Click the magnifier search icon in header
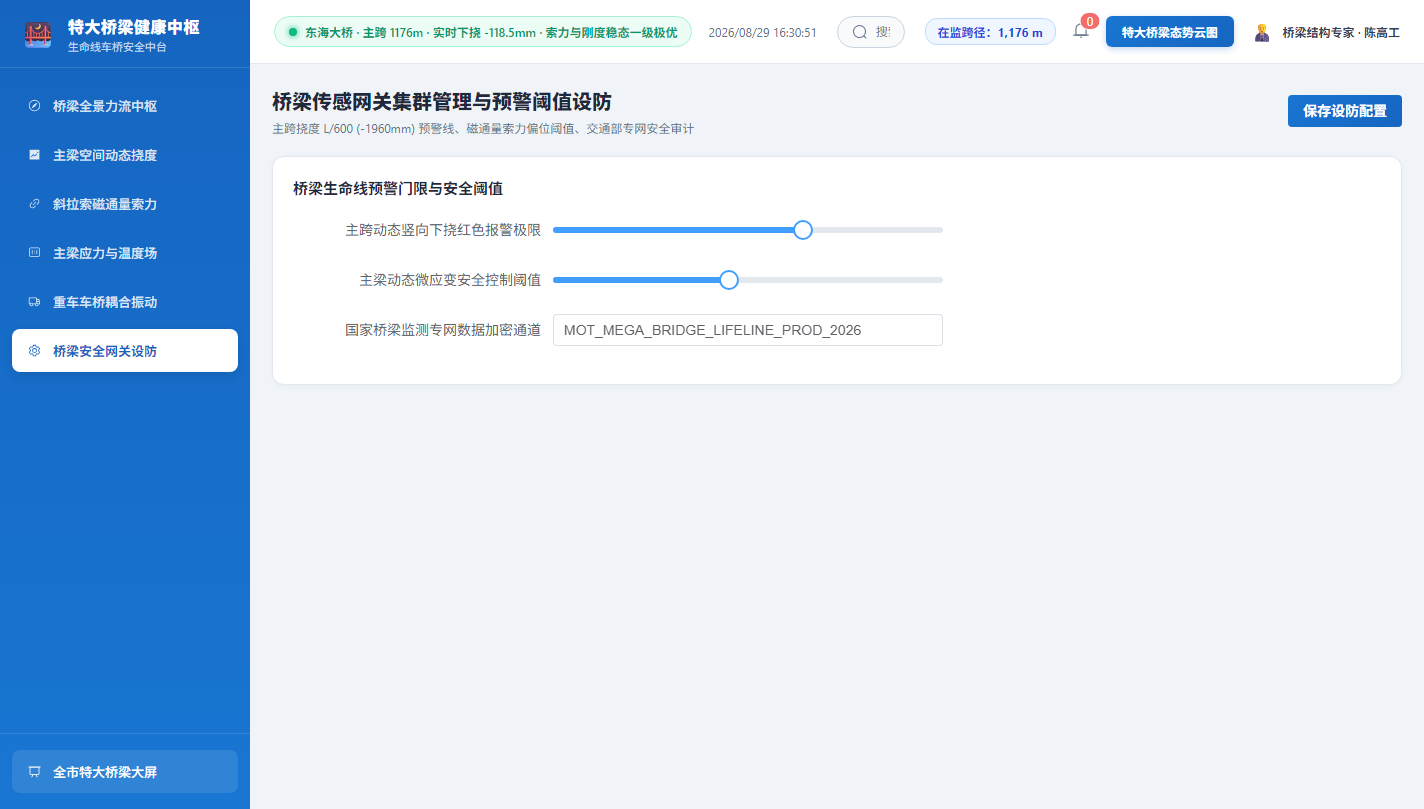 [x=859, y=32]
